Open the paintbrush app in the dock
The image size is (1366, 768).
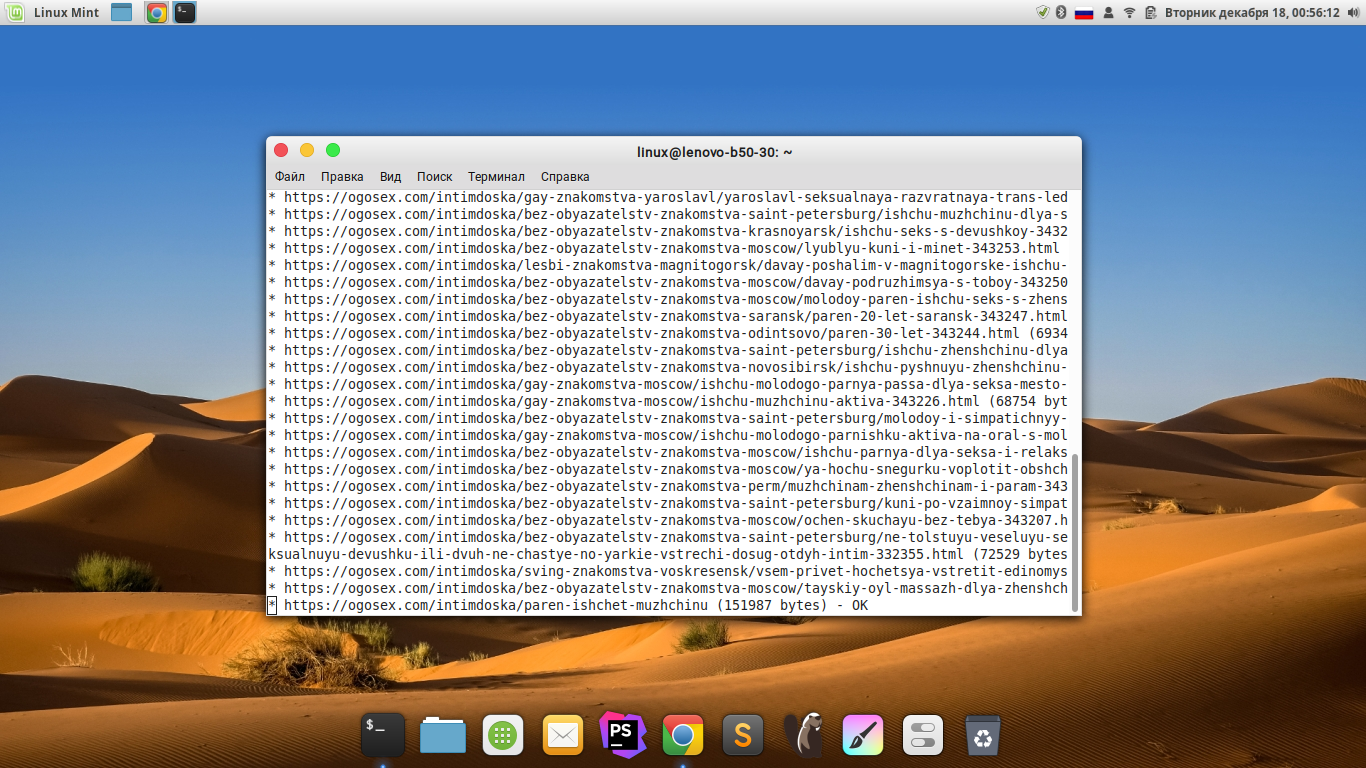[863, 736]
